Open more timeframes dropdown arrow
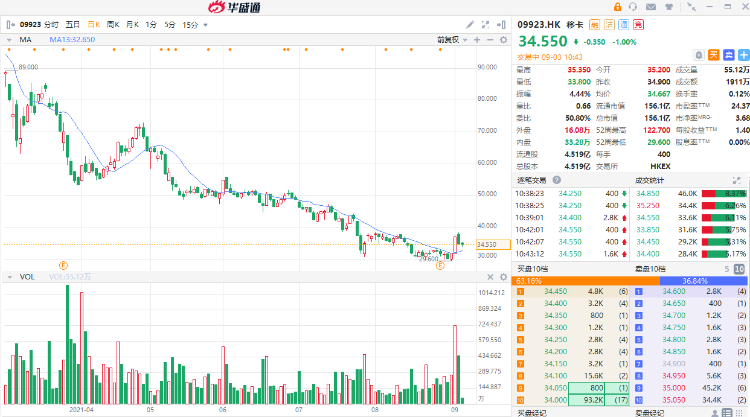Screen dimensions: 750x417 coord(206,25)
